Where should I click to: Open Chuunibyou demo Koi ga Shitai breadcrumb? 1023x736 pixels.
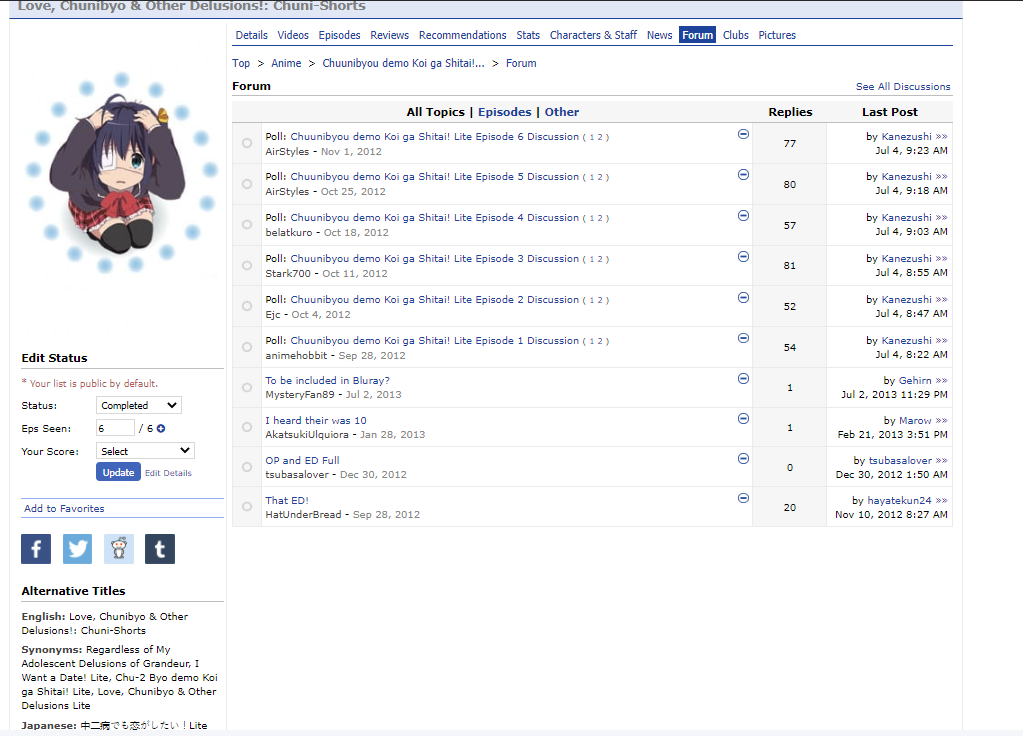403,63
